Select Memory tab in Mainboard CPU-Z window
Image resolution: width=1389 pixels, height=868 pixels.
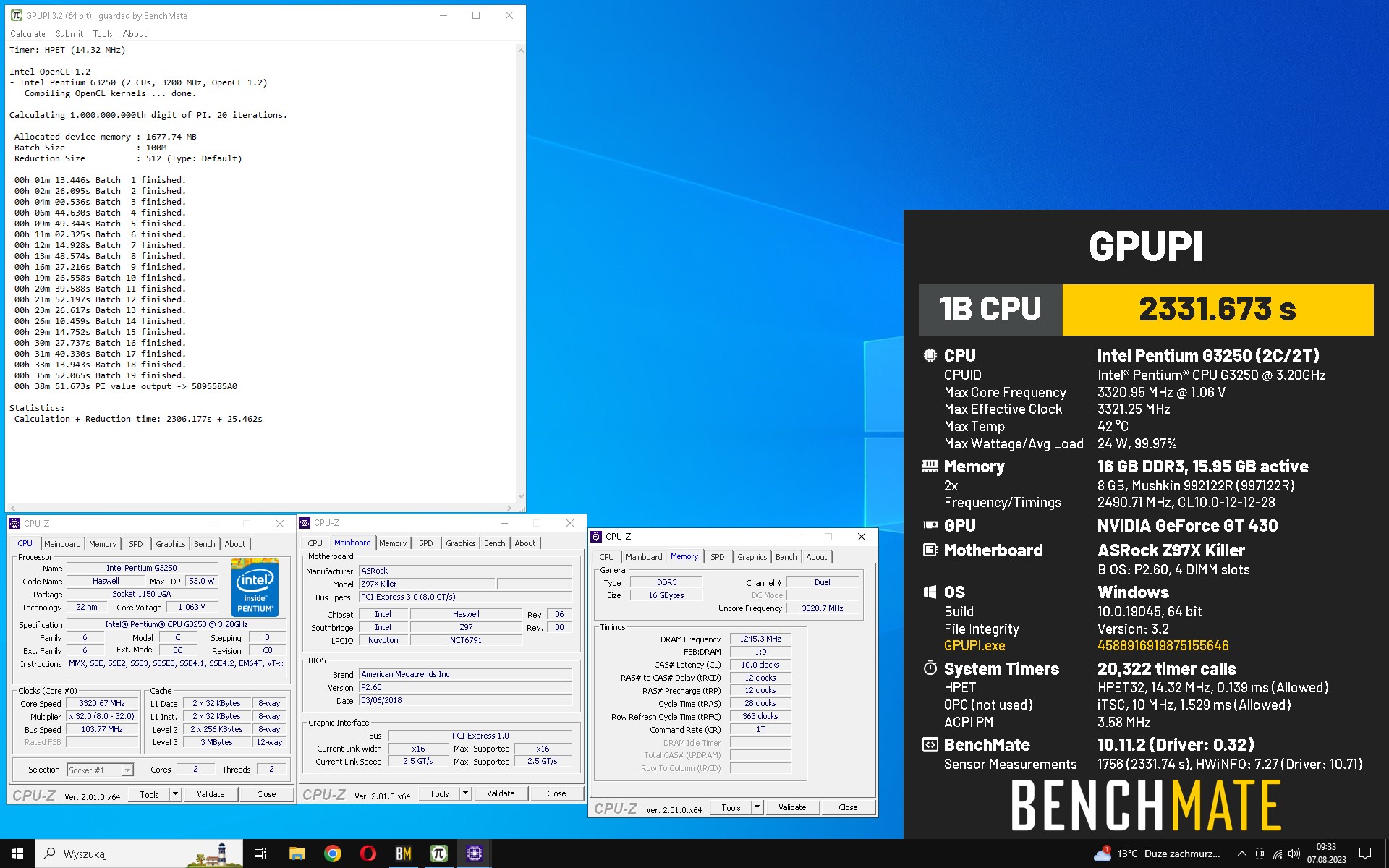(393, 543)
